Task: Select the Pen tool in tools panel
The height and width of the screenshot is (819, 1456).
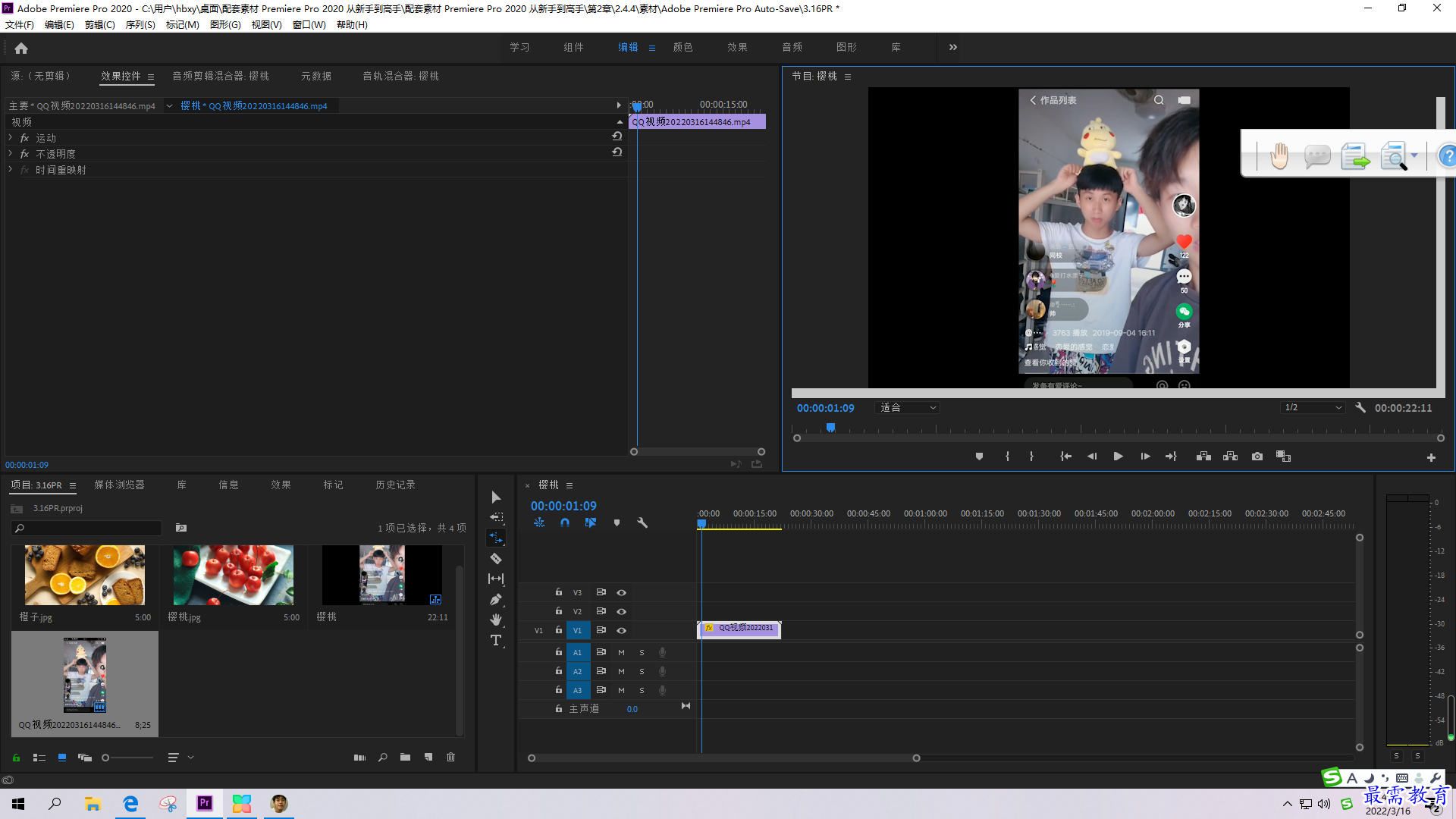Action: [496, 599]
